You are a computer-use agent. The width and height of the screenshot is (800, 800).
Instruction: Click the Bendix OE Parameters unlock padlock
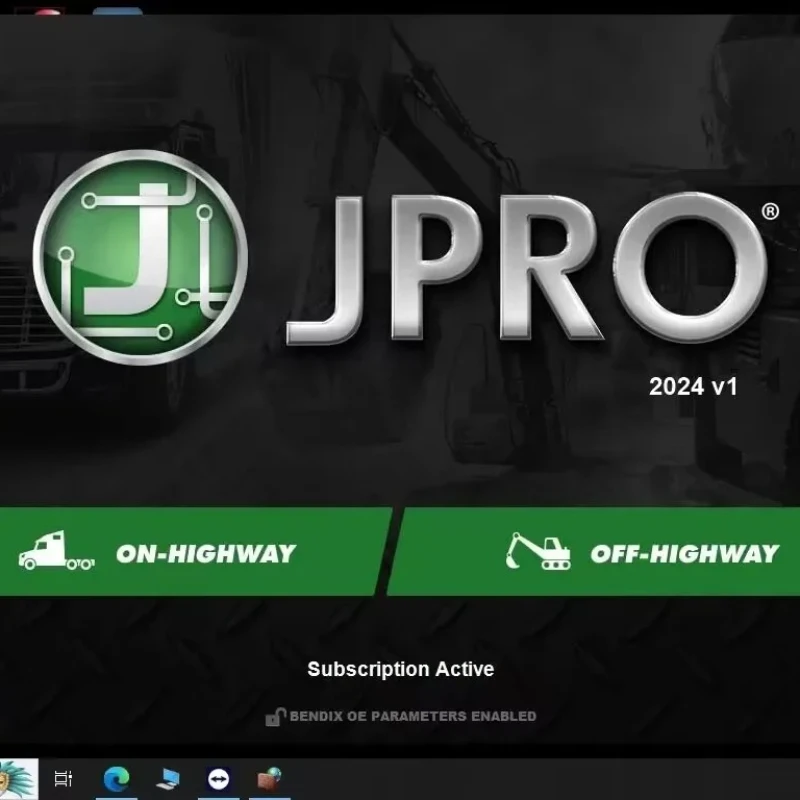[x=276, y=717]
